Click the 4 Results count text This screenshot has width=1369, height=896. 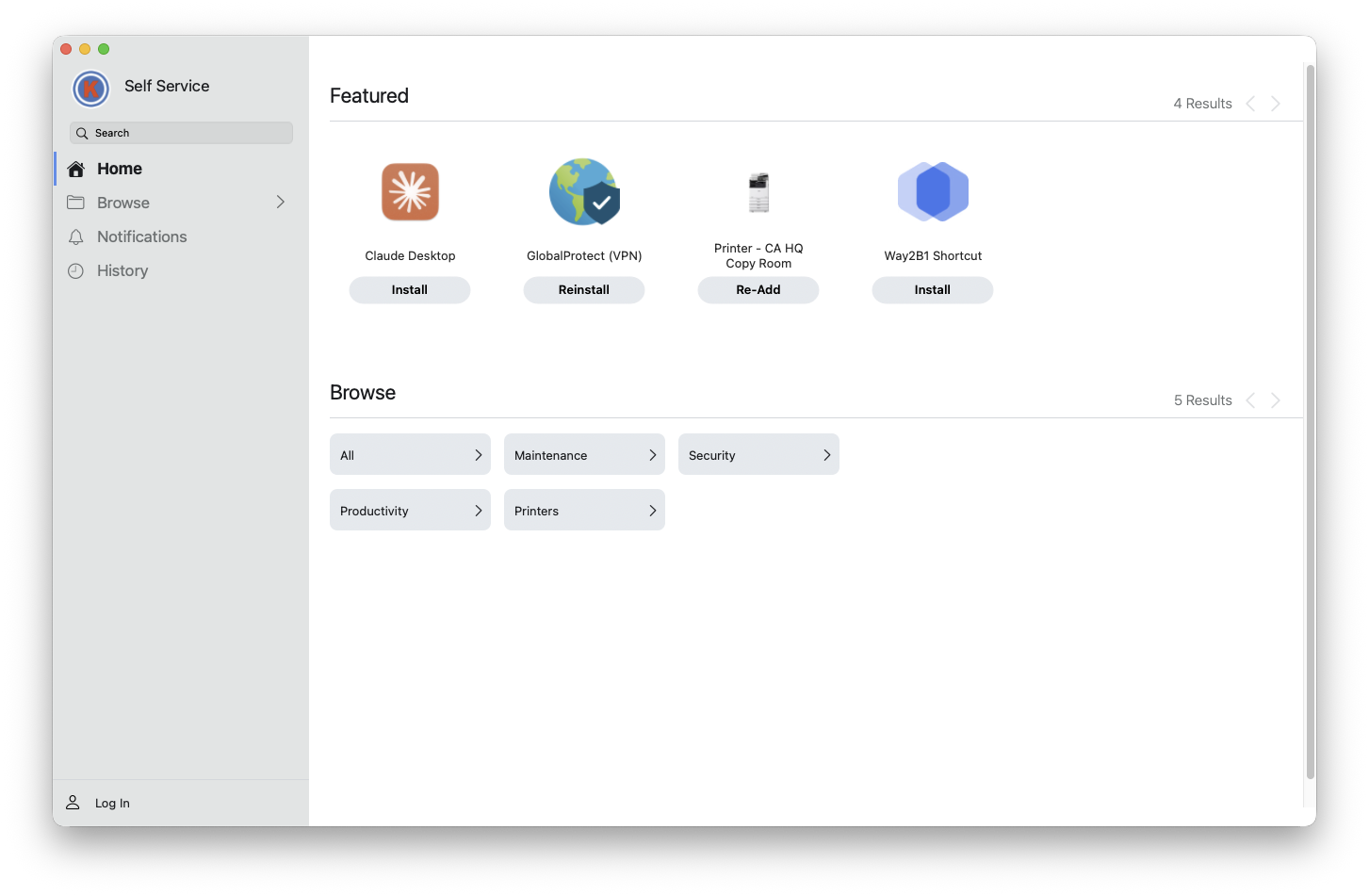coord(1202,104)
